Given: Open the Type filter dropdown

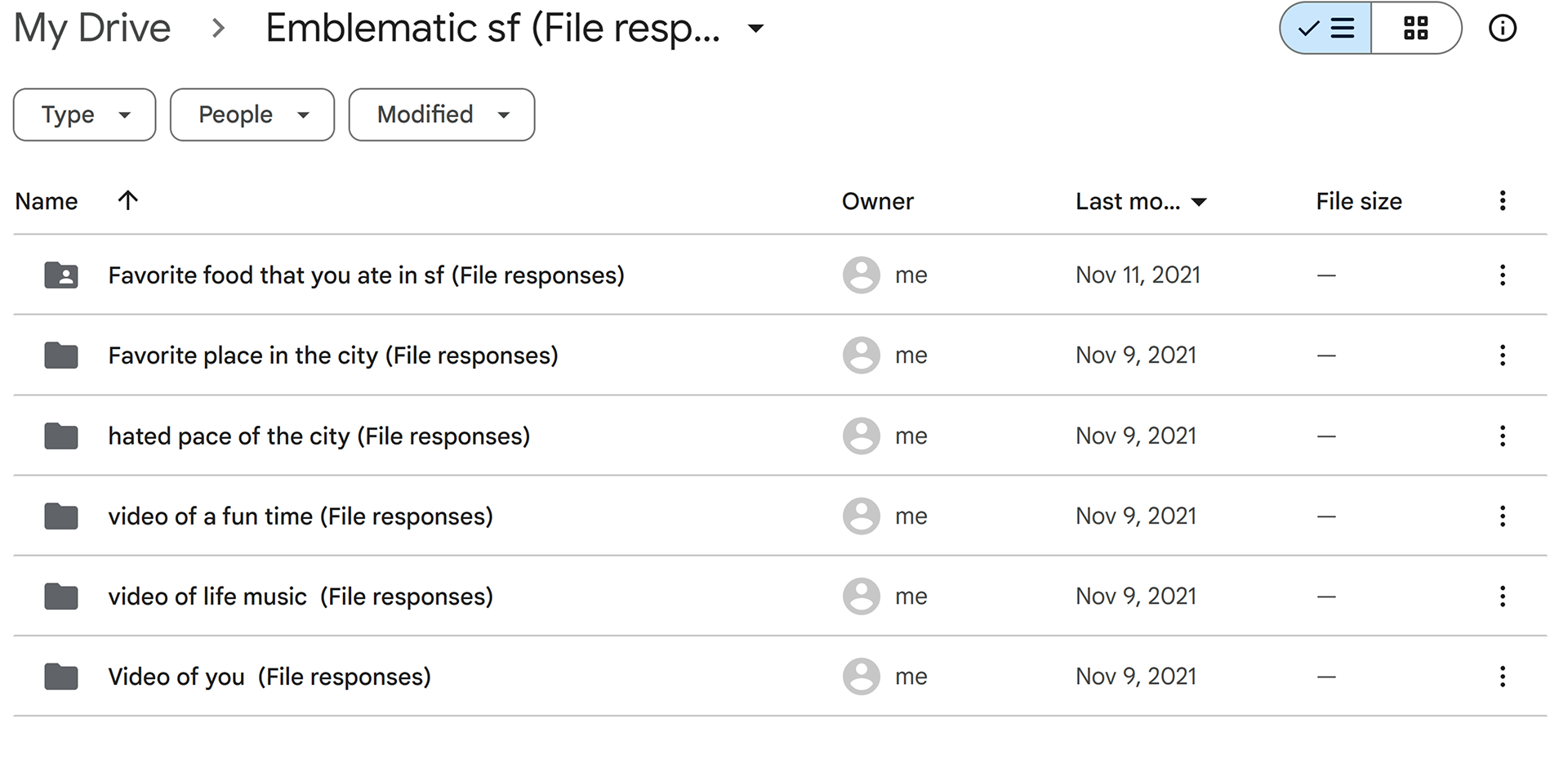Looking at the screenshot, I should coord(85,114).
